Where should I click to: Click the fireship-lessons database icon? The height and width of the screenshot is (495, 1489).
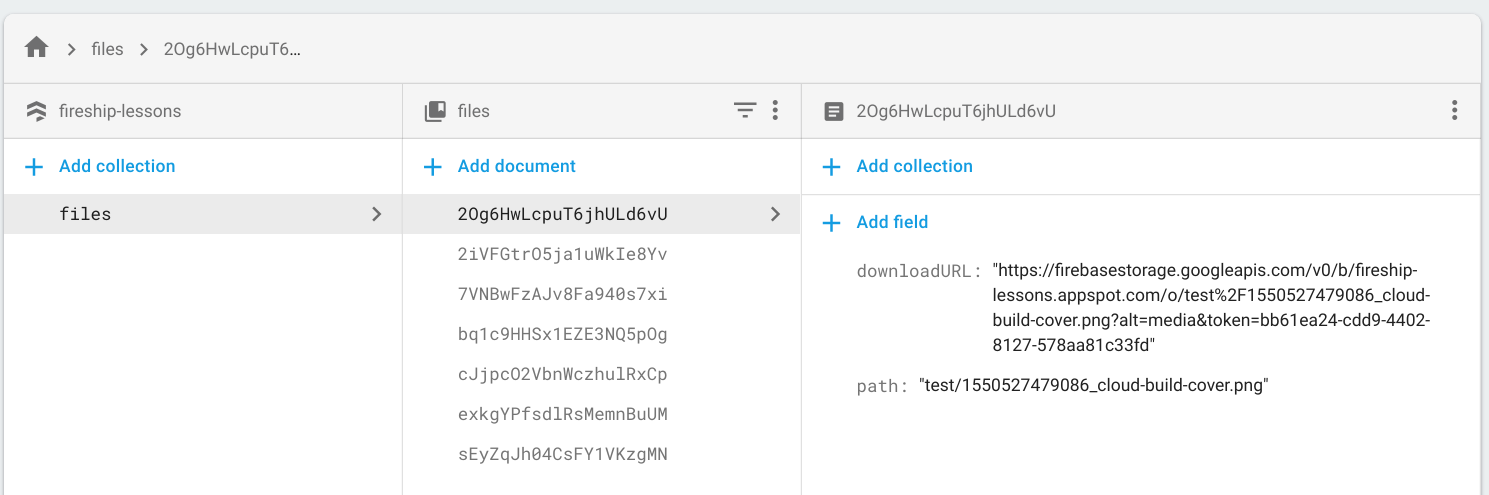(37, 111)
